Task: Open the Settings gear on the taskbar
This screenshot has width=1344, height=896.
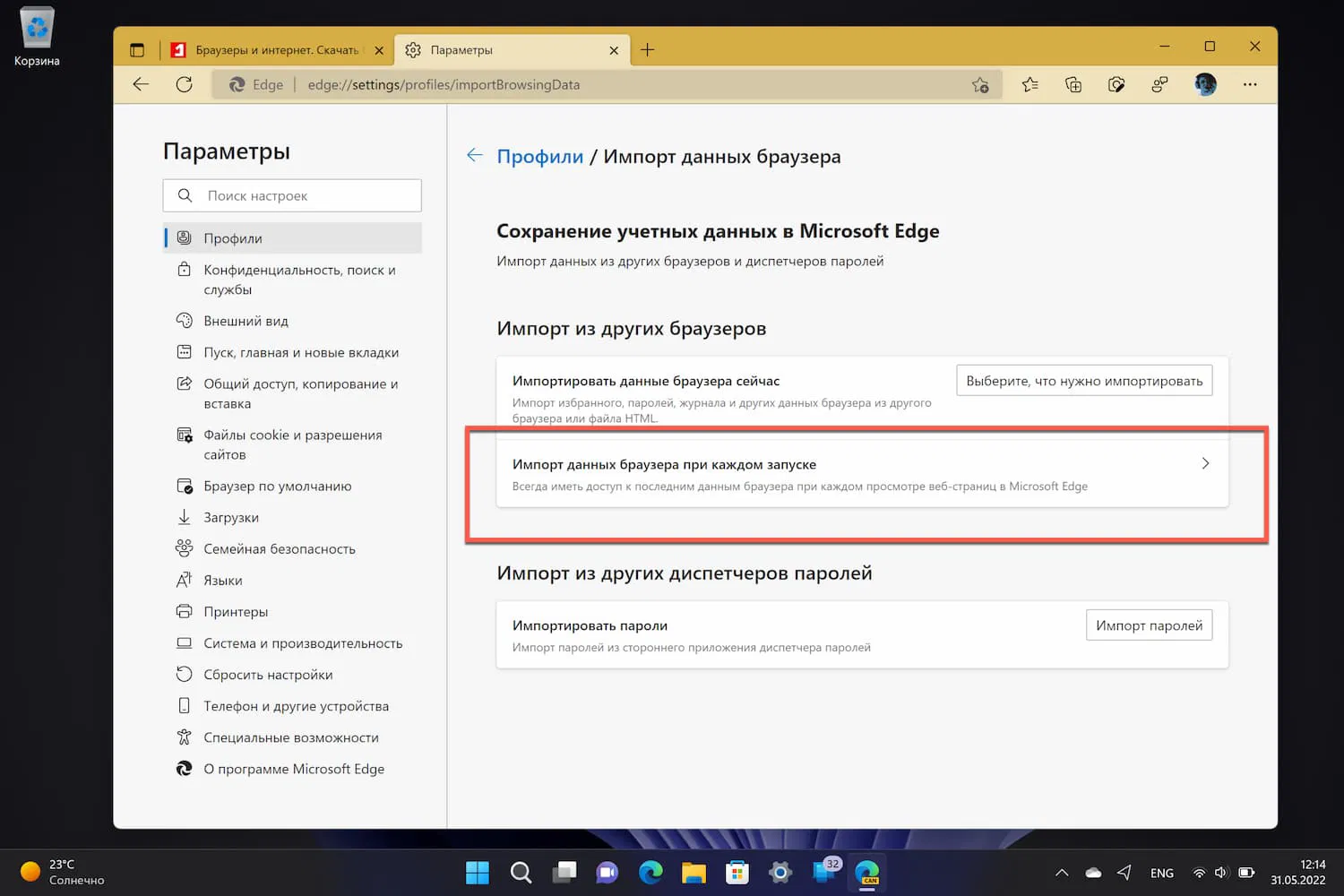Action: pyautogui.click(x=780, y=872)
